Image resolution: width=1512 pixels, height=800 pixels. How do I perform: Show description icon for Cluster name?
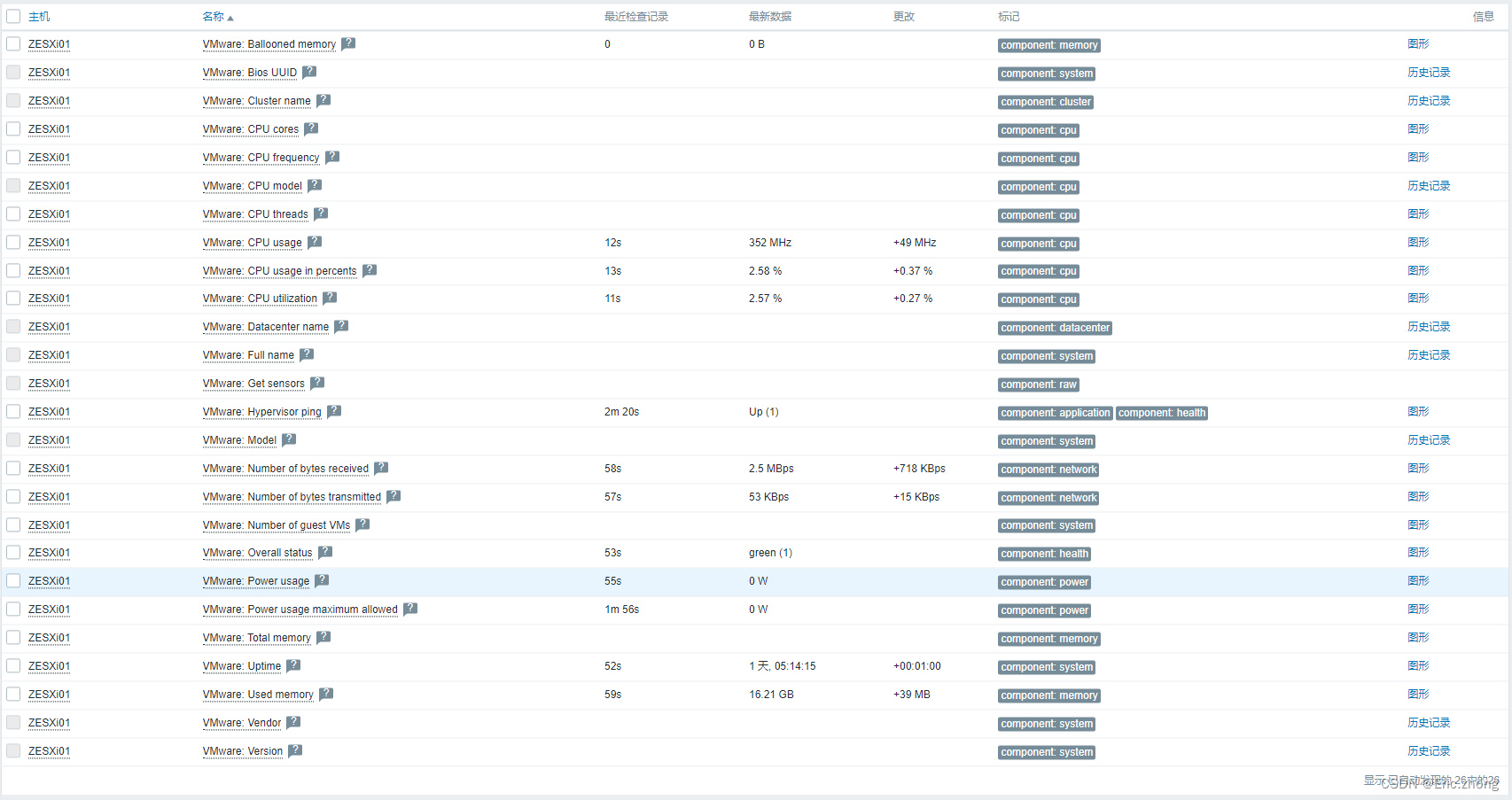323,100
